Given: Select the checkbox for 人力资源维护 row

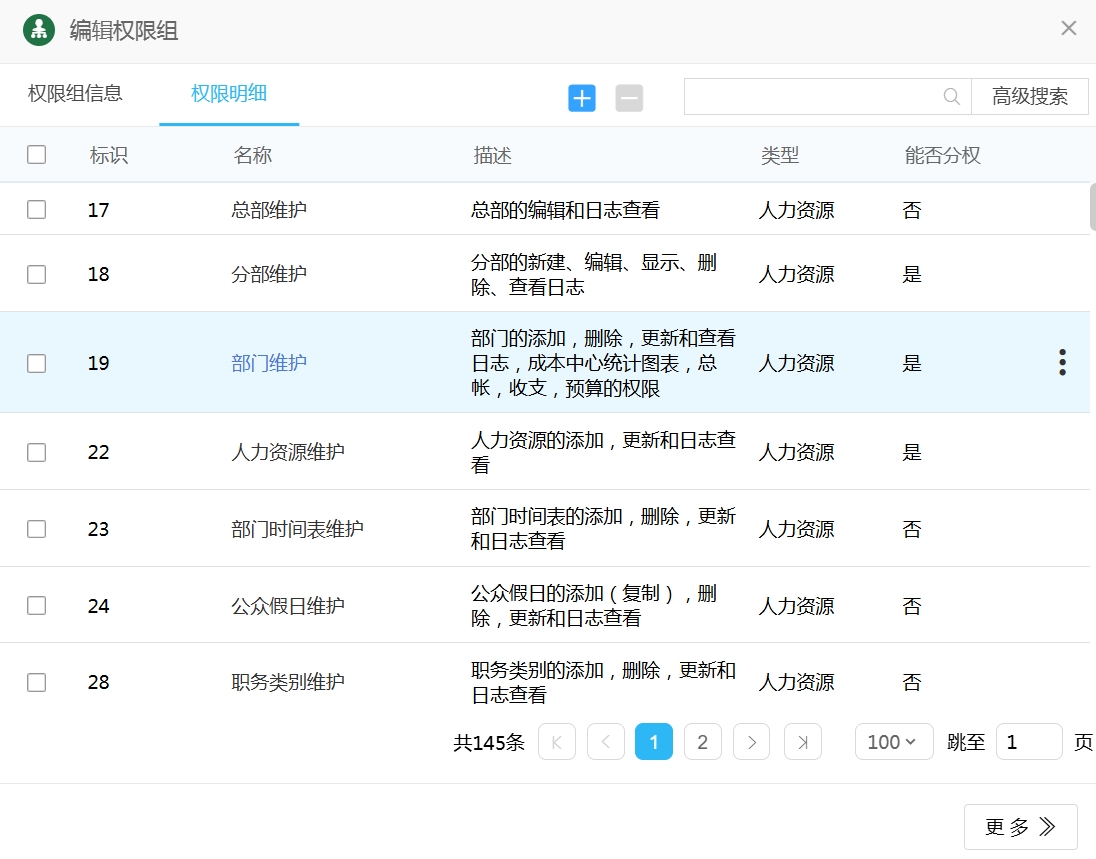Looking at the screenshot, I should pyautogui.click(x=37, y=452).
